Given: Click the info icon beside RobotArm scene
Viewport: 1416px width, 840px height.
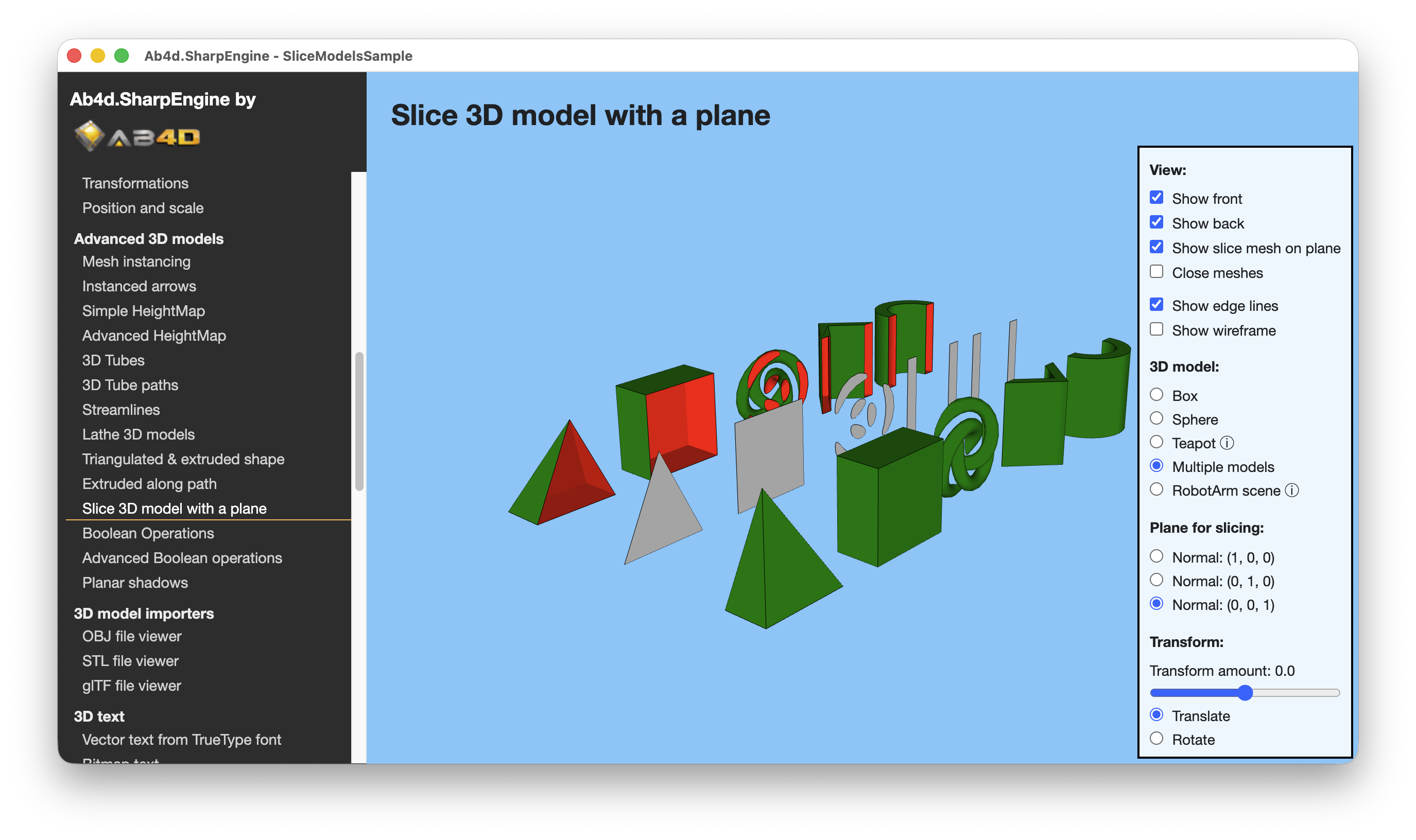Looking at the screenshot, I should point(1291,491).
